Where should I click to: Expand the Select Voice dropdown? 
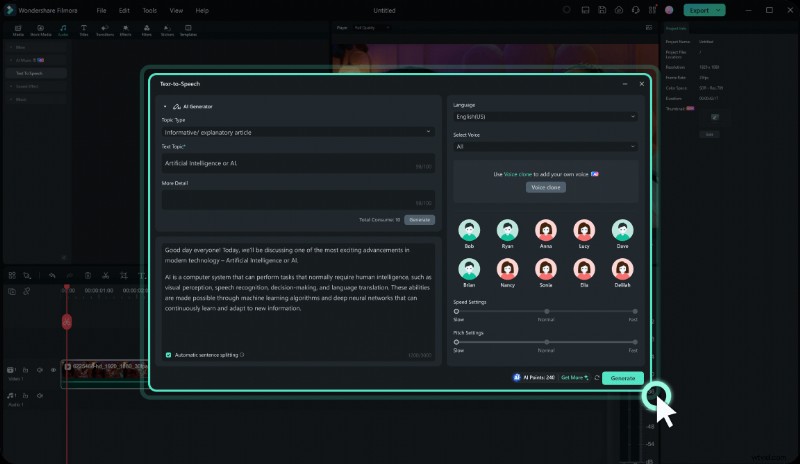(545, 146)
